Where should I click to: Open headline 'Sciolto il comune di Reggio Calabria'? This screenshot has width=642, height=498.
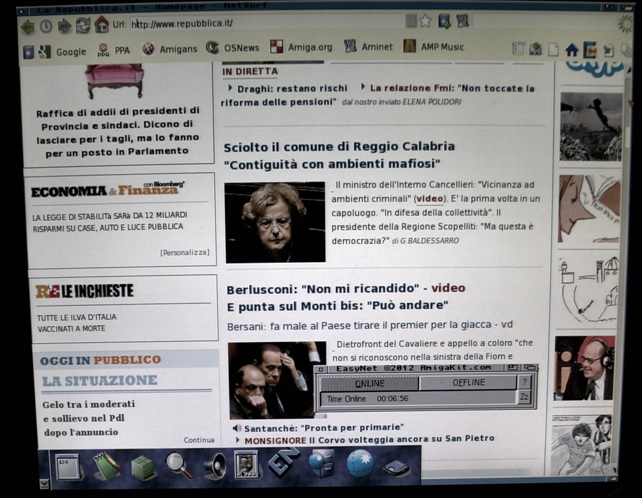point(339,147)
